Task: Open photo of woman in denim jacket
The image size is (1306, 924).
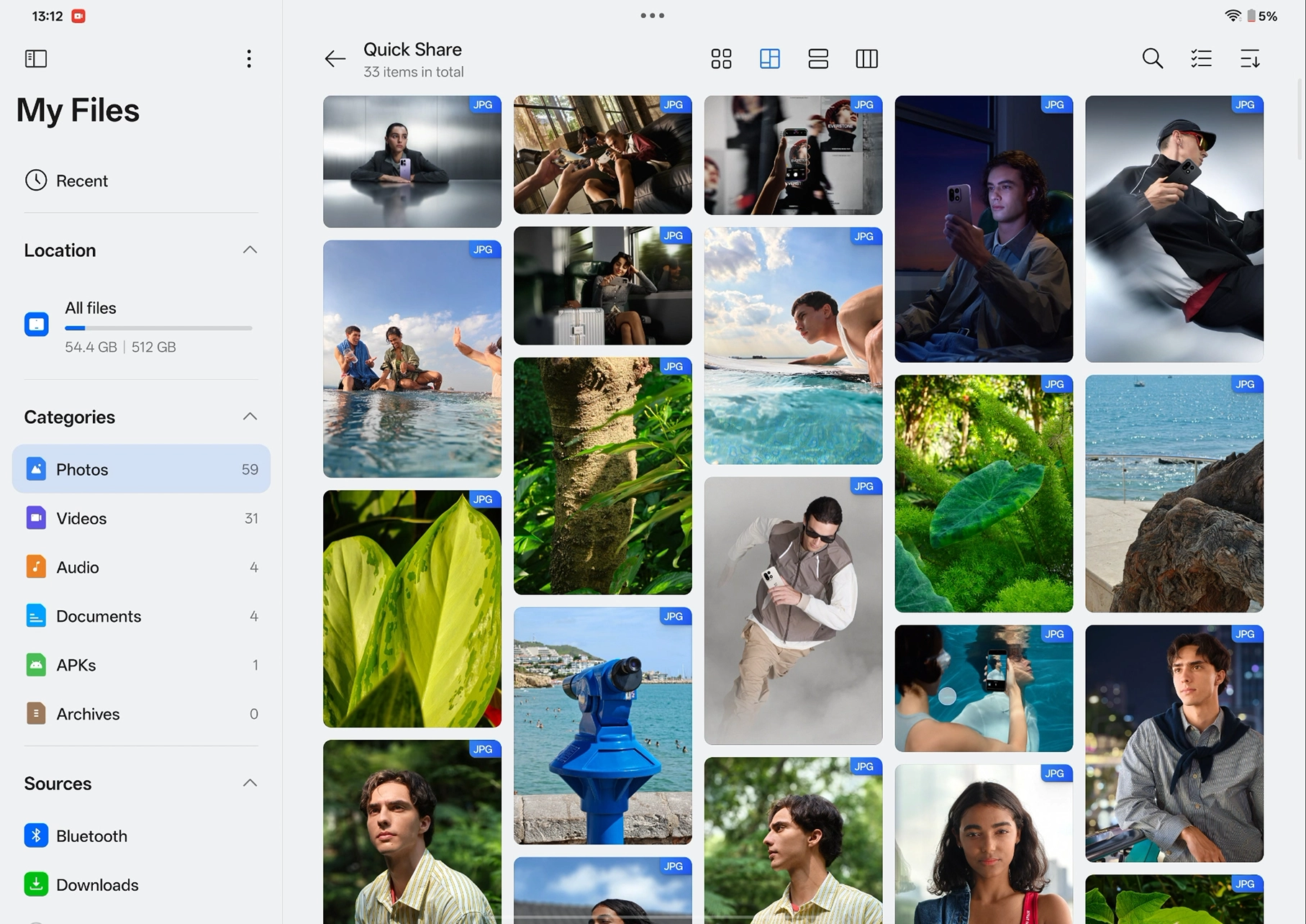Action: point(984,844)
